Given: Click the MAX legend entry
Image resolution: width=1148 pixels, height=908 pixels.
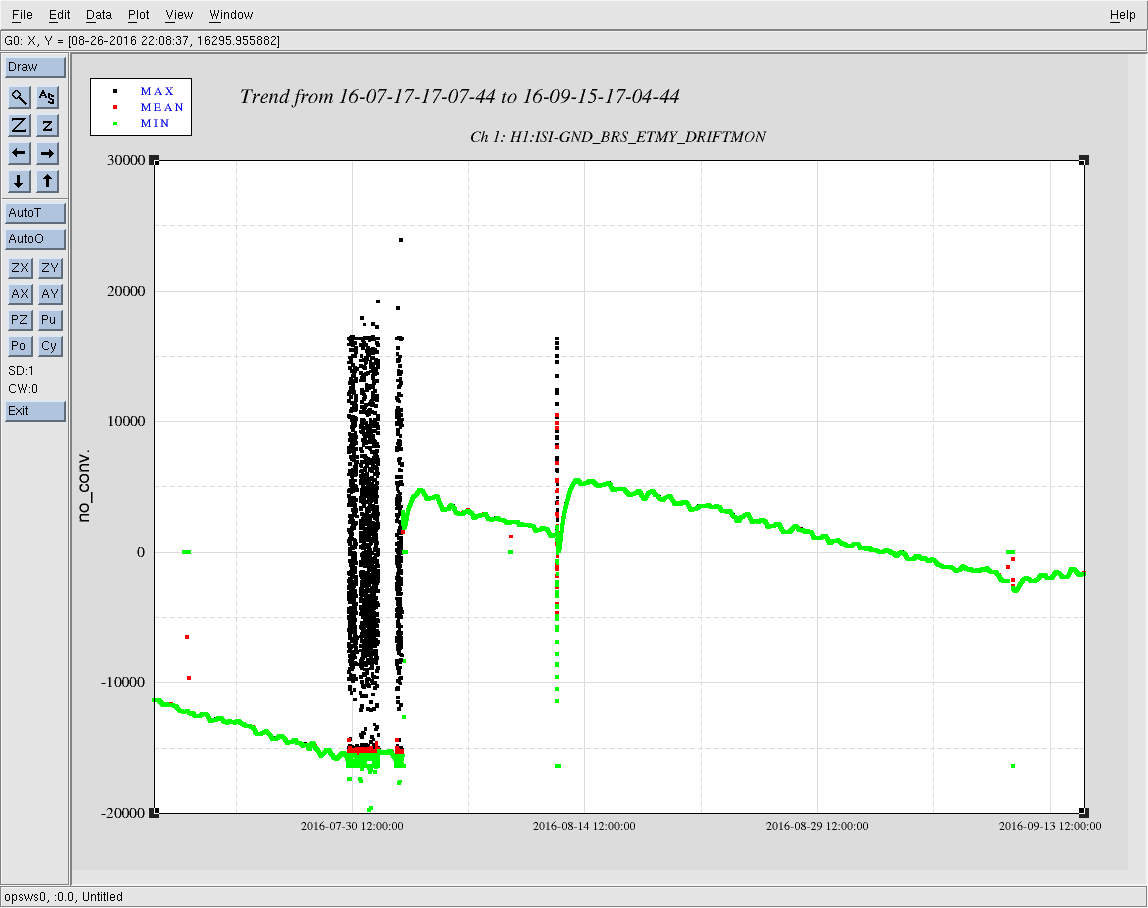Looking at the screenshot, I should 157,92.
